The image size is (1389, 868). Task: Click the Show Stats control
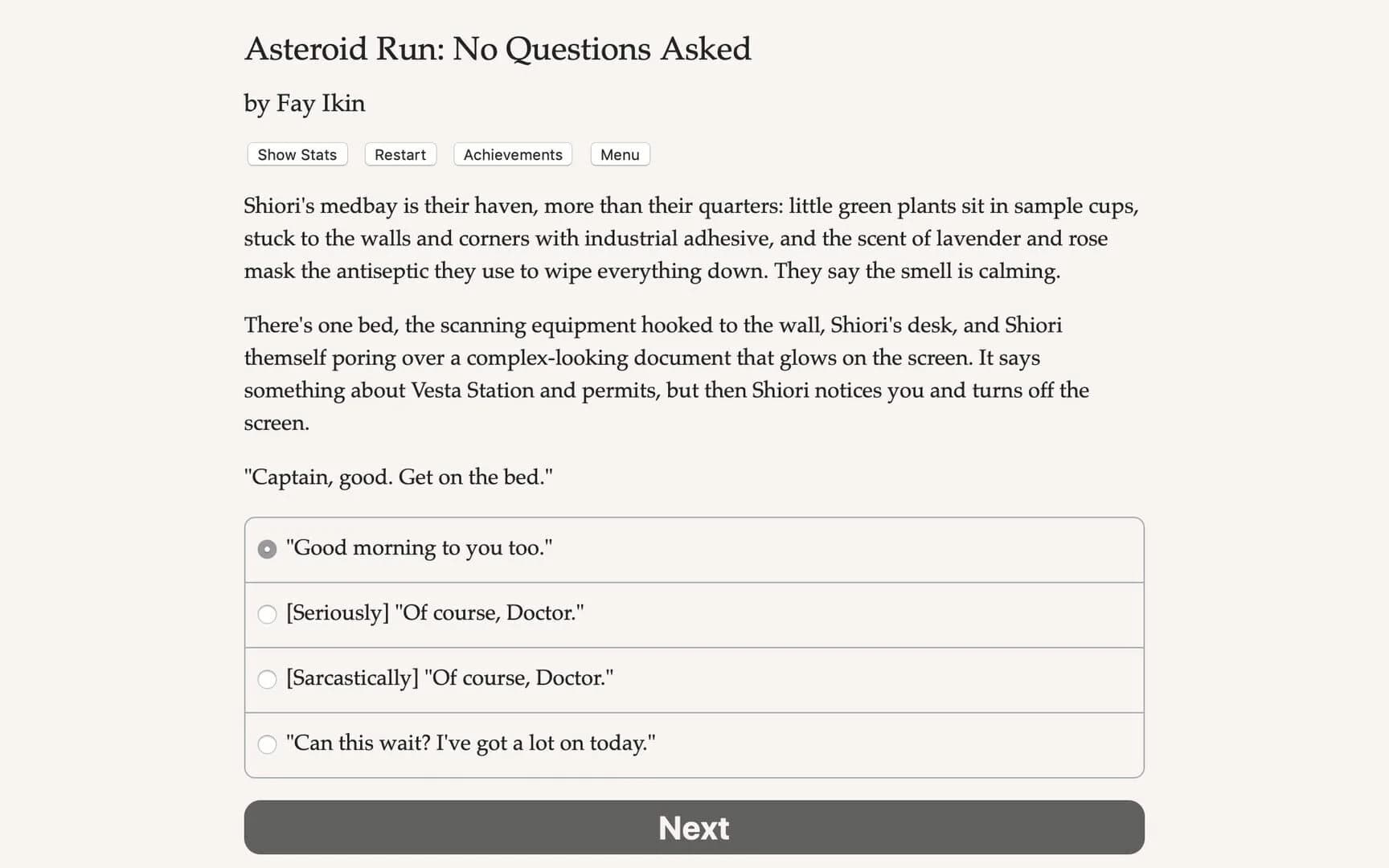pos(296,154)
